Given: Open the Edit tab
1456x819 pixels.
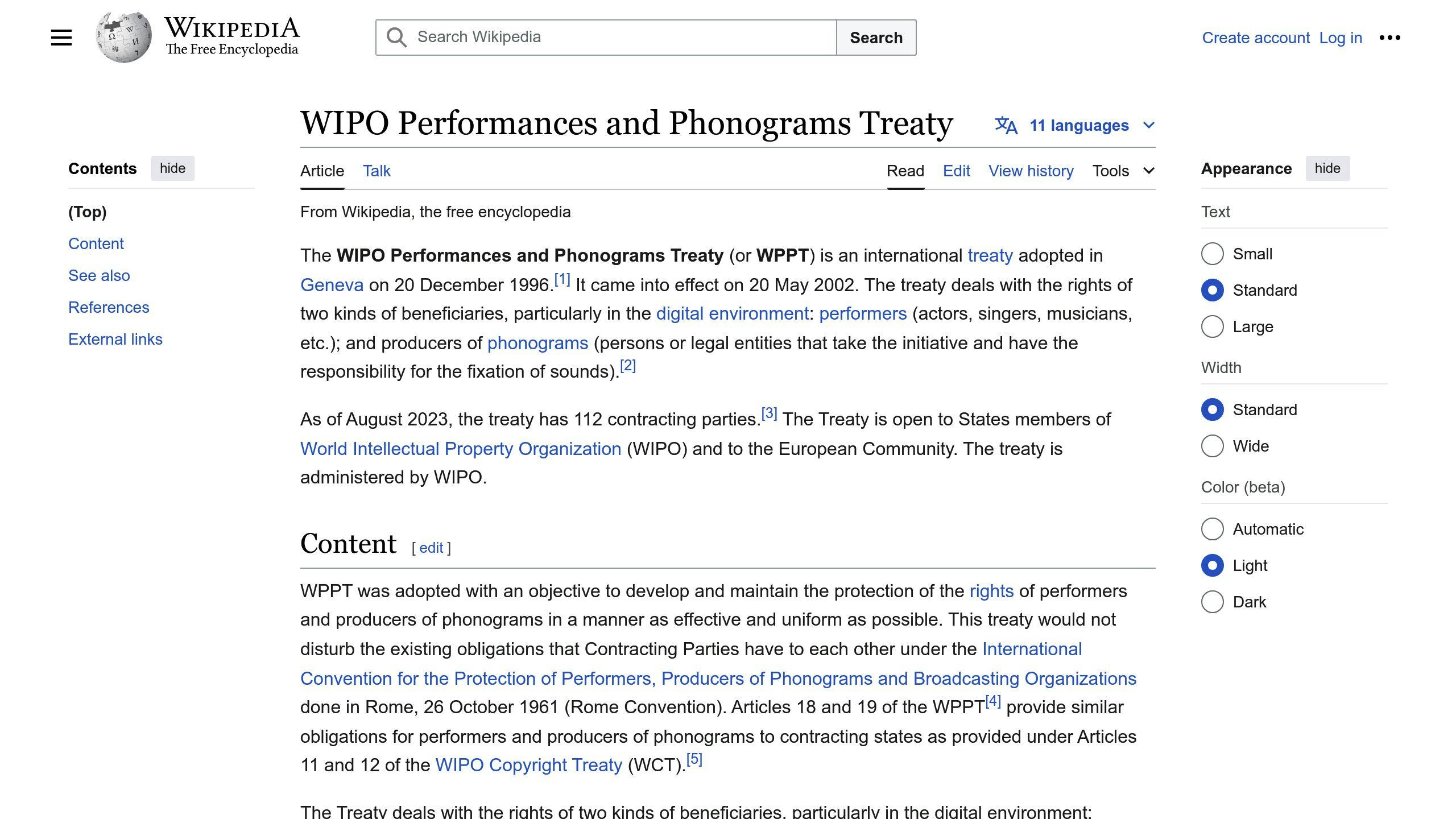Looking at the screenshot, I should click(957, 171).
